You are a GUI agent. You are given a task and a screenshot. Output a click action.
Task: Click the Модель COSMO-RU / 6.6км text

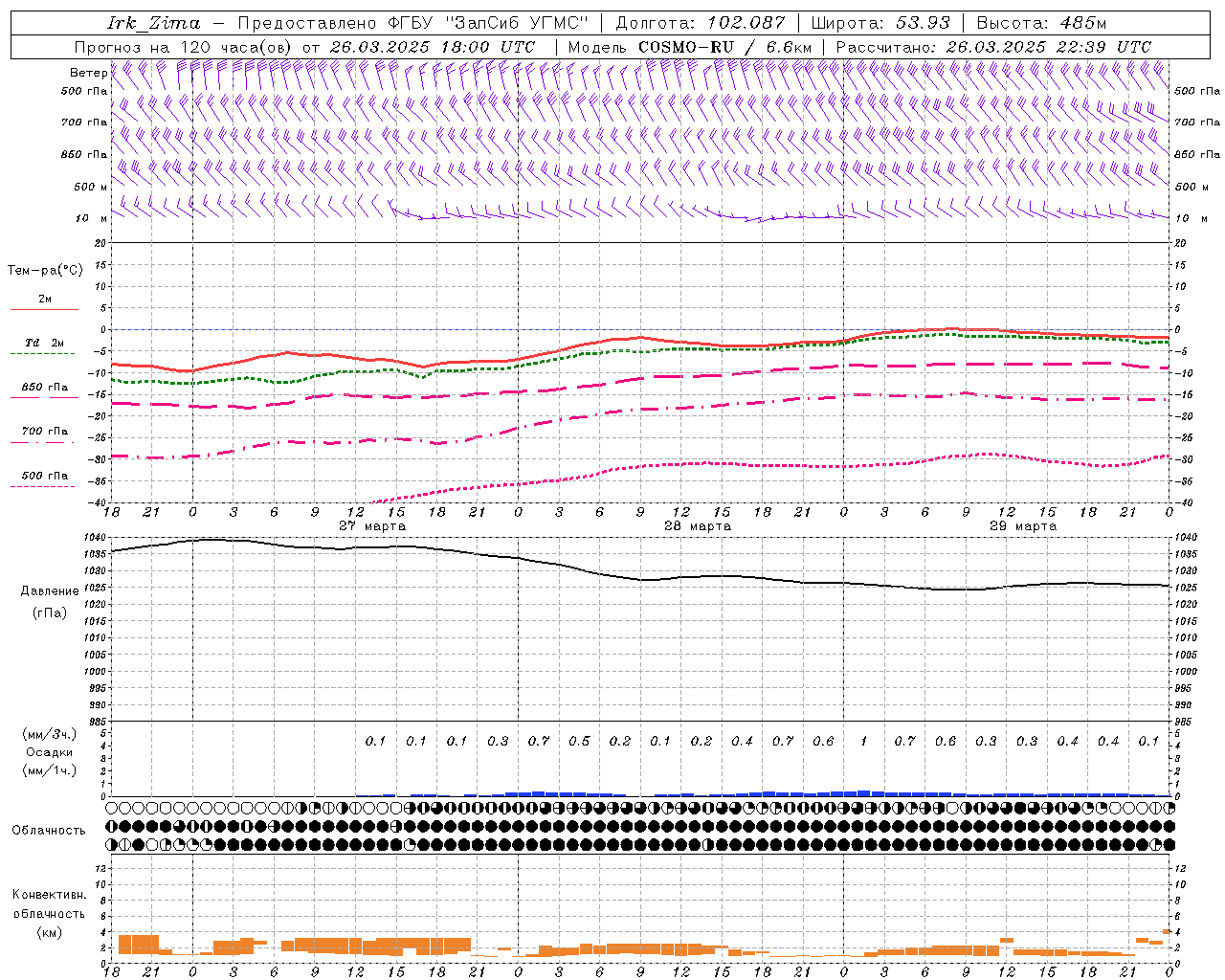pyautogui.click(x=689, y=47)
